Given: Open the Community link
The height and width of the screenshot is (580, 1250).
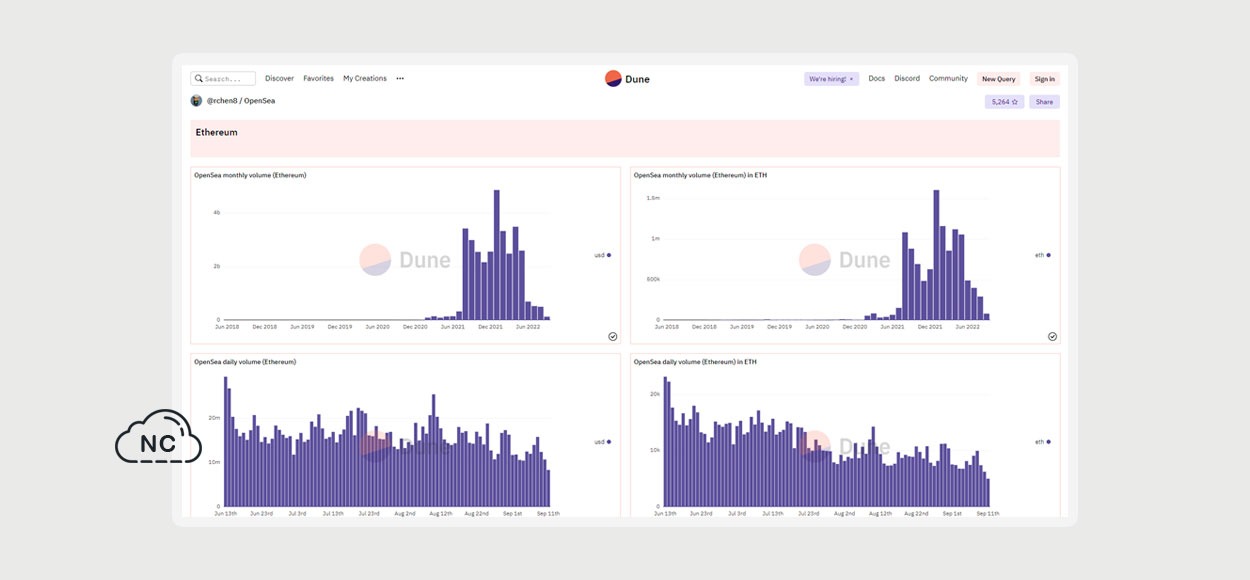Looking at the screenshot, I should [x=948, y=78].
